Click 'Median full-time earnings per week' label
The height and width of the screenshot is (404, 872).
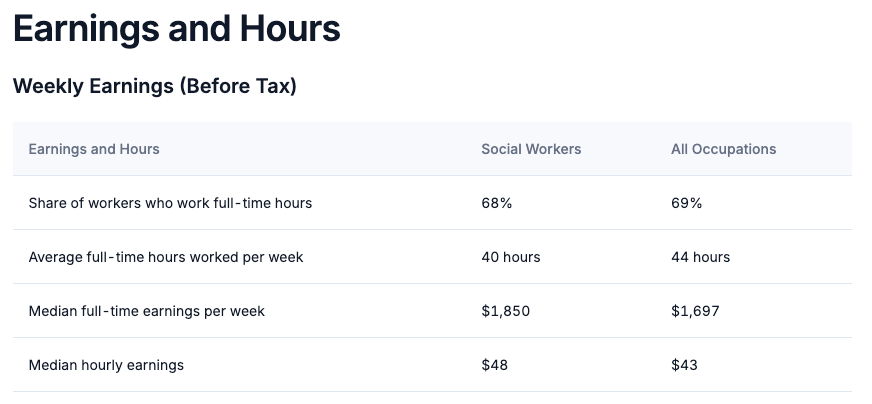[147, 311]
